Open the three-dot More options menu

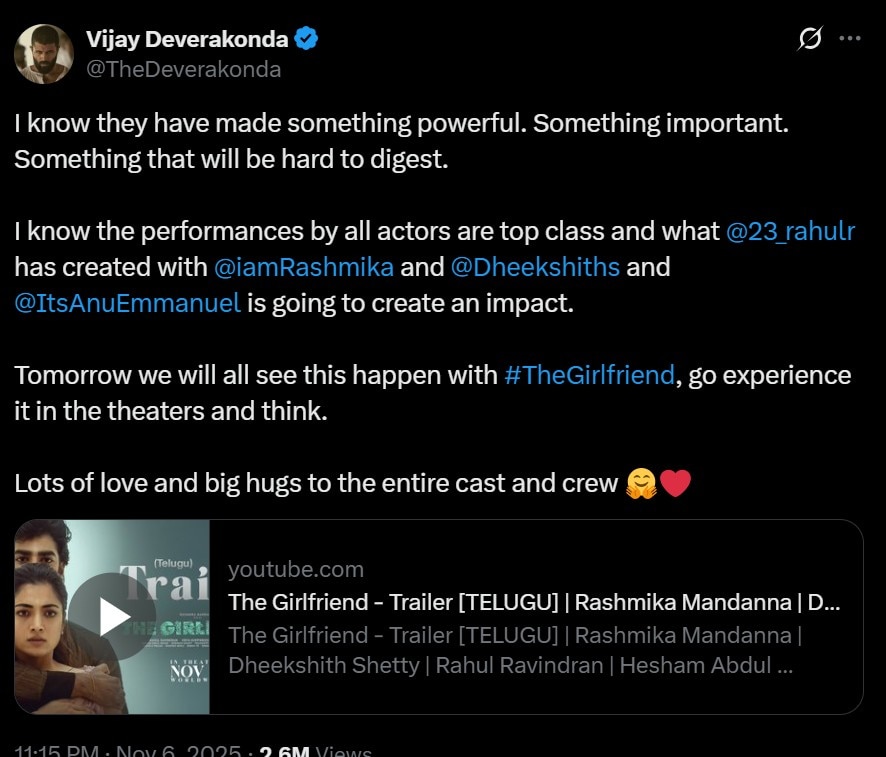point(849,39)
